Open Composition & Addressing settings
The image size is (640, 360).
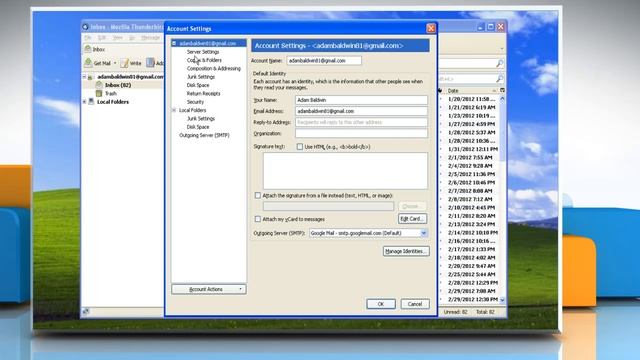point(213,69)
